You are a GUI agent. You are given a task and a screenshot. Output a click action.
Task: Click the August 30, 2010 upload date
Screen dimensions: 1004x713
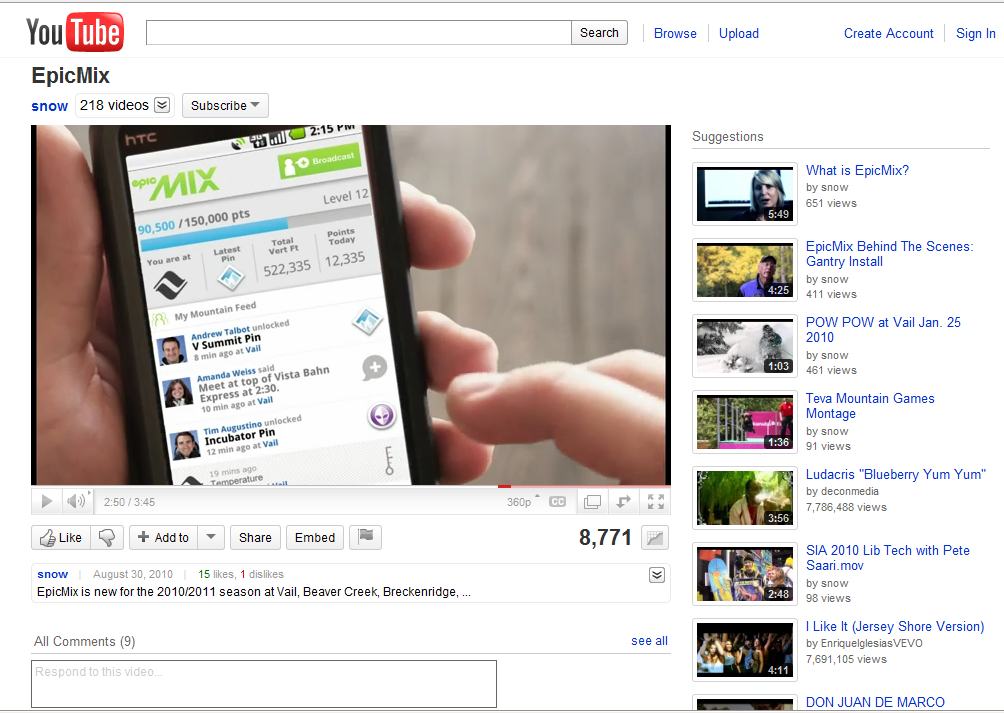133,574
